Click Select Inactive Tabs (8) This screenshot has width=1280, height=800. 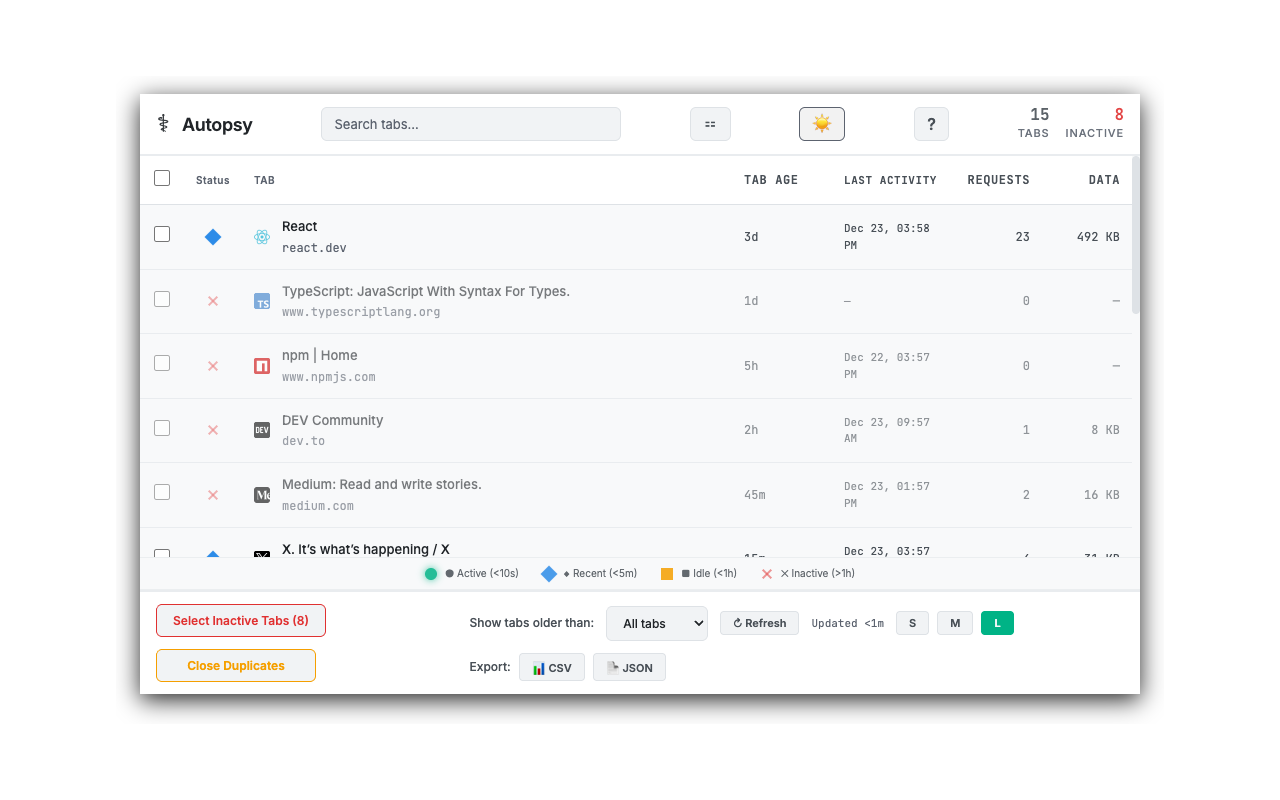(x=240, y=620)
